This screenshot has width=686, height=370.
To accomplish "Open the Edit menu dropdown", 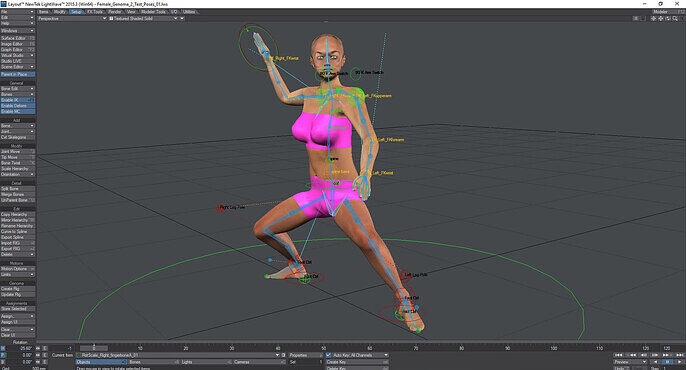I will pos(18,17).
